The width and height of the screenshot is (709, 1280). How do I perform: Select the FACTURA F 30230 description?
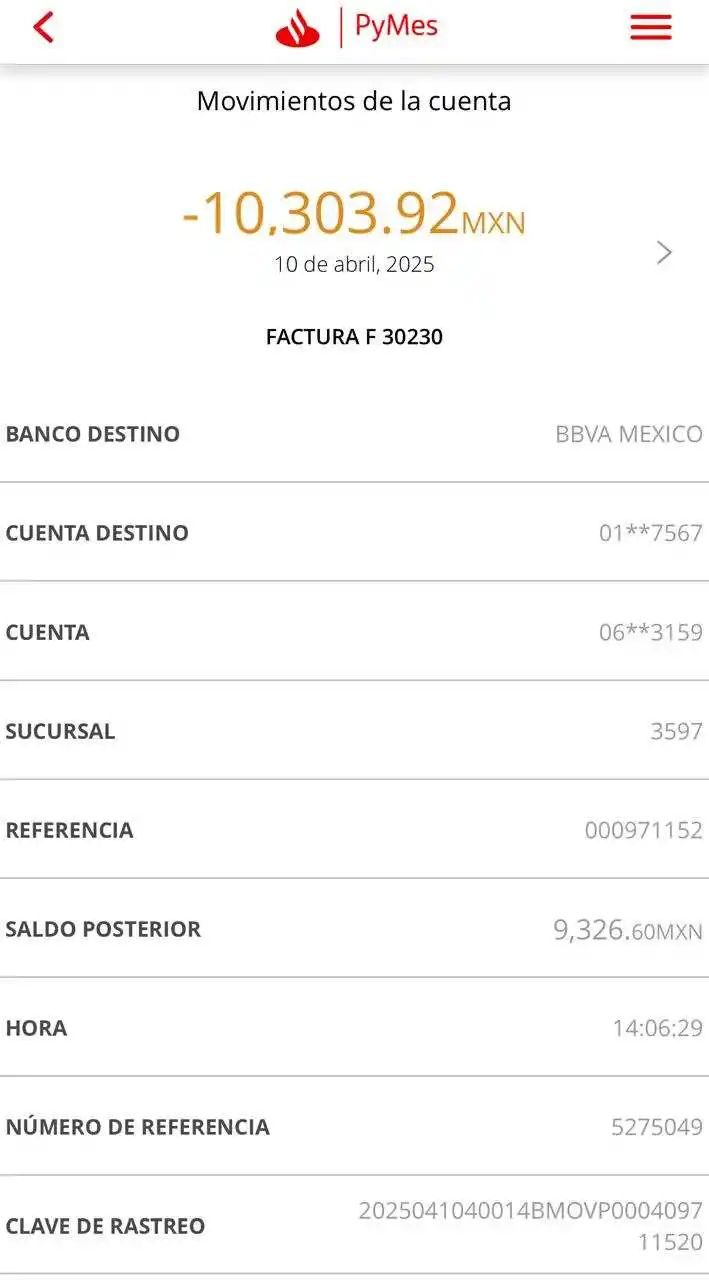tap(354, 337)
